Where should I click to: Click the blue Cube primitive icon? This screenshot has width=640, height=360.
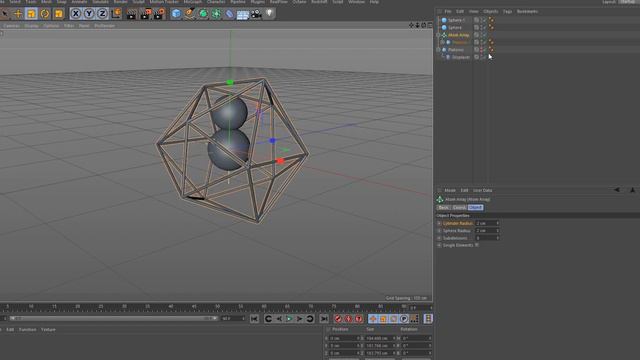point(176,14)
